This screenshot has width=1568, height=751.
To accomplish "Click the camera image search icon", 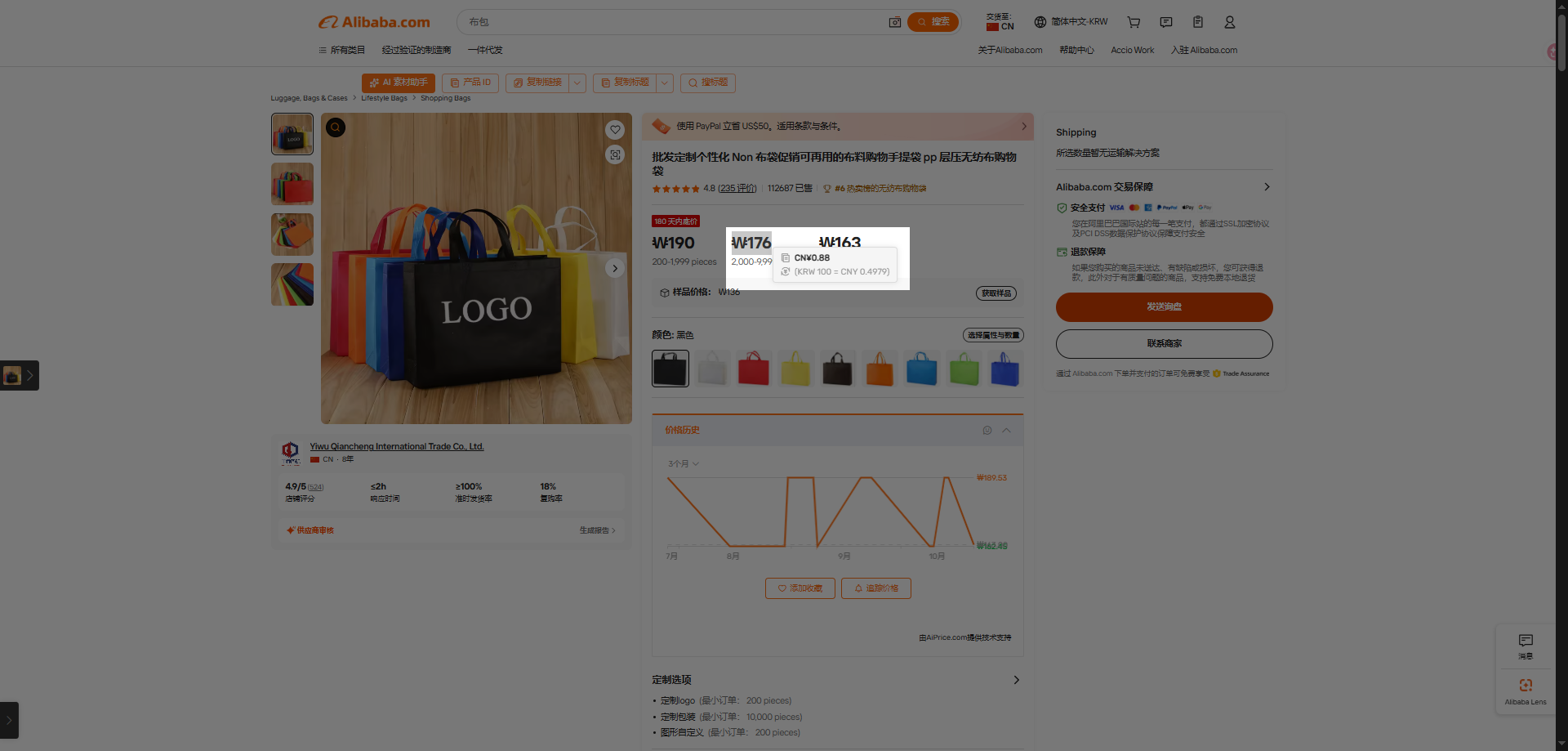I will click(895, 22).
